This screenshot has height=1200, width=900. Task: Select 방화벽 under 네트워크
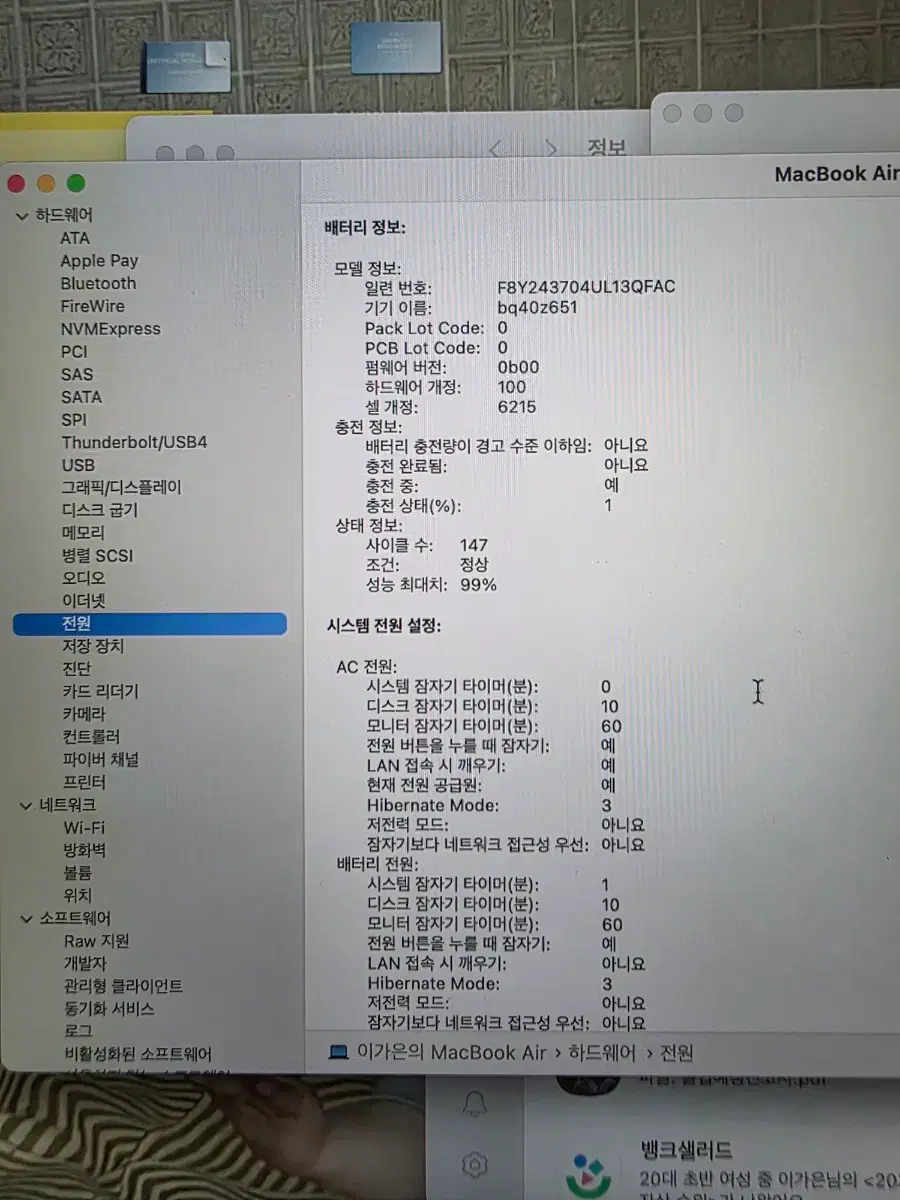click(85, 851)
